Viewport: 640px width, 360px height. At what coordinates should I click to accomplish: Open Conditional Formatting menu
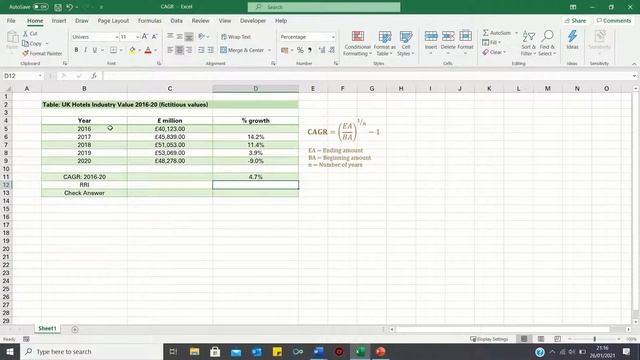click(358, 43)
